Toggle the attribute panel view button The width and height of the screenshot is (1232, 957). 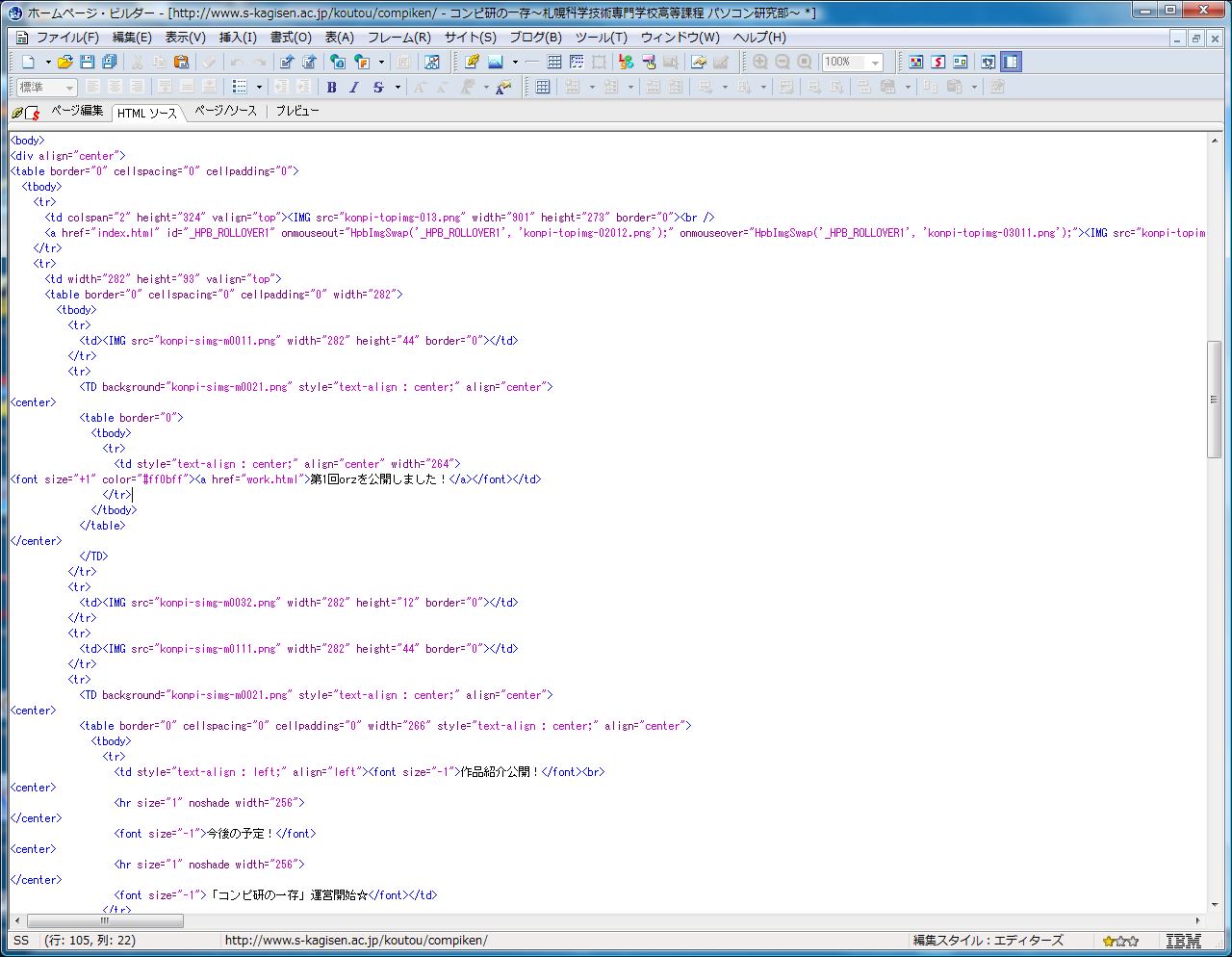pos(961,62)
